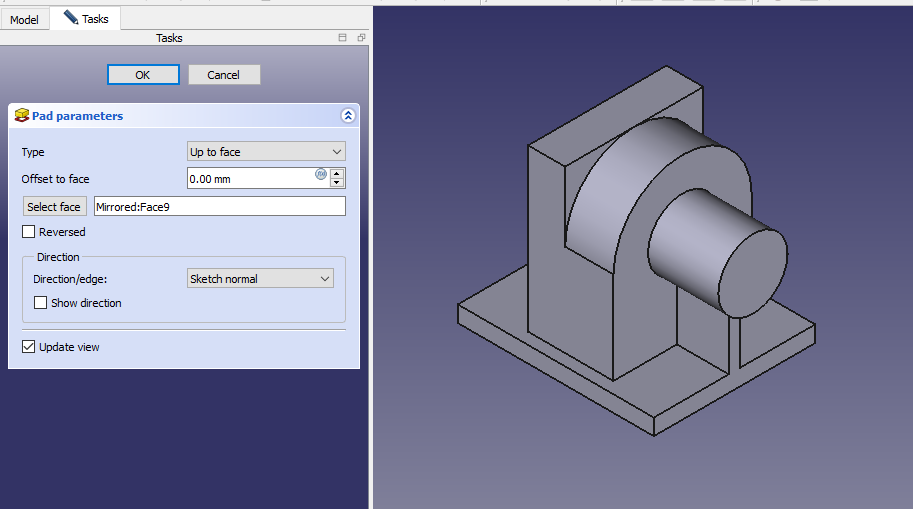Increase the offset using the up arrow
Viewport: 913px width, 509px height.
pyautogui.click(x=337, y=173)
